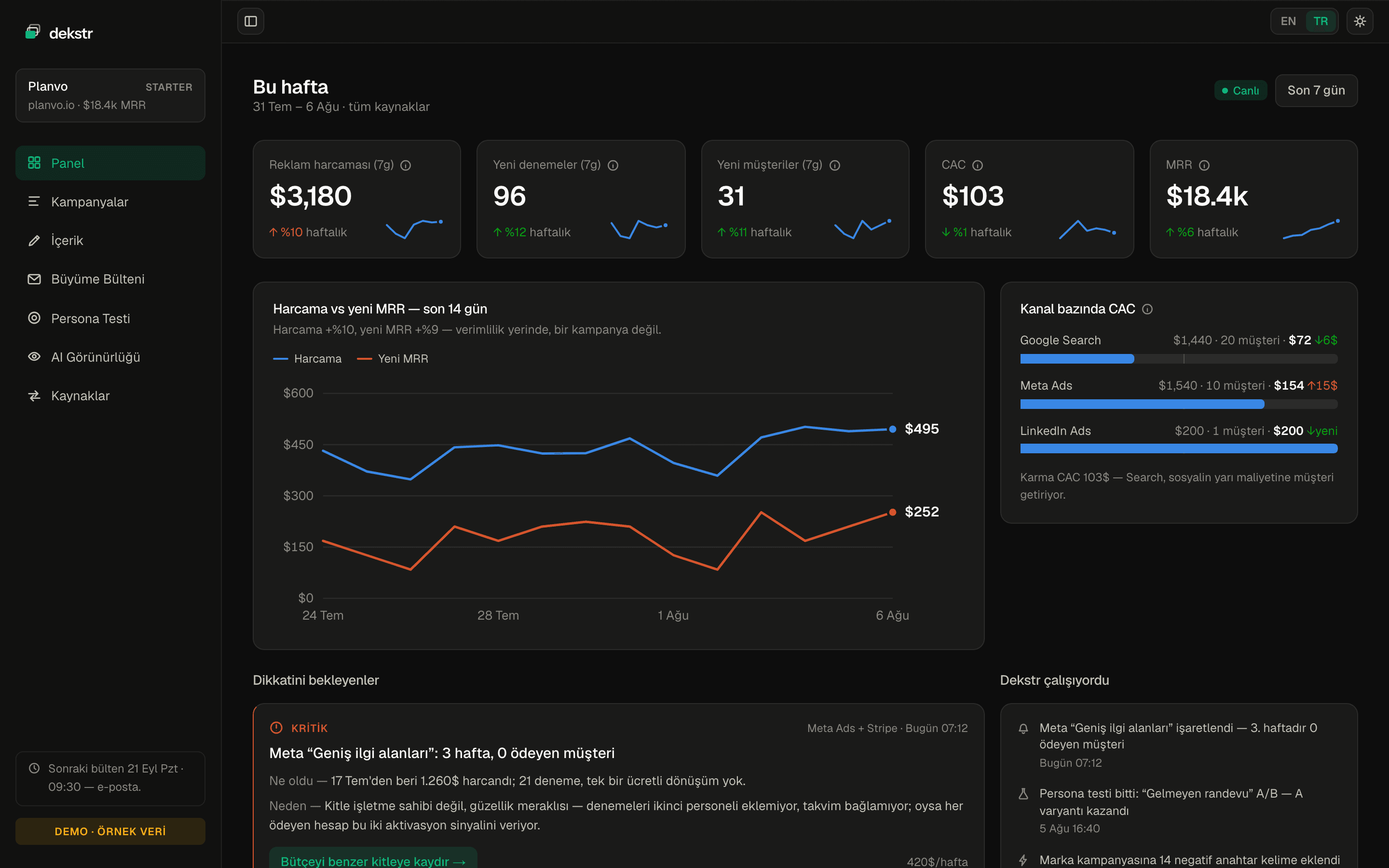Click info icon beside Yeni müşteriler

tap(835, 165)
